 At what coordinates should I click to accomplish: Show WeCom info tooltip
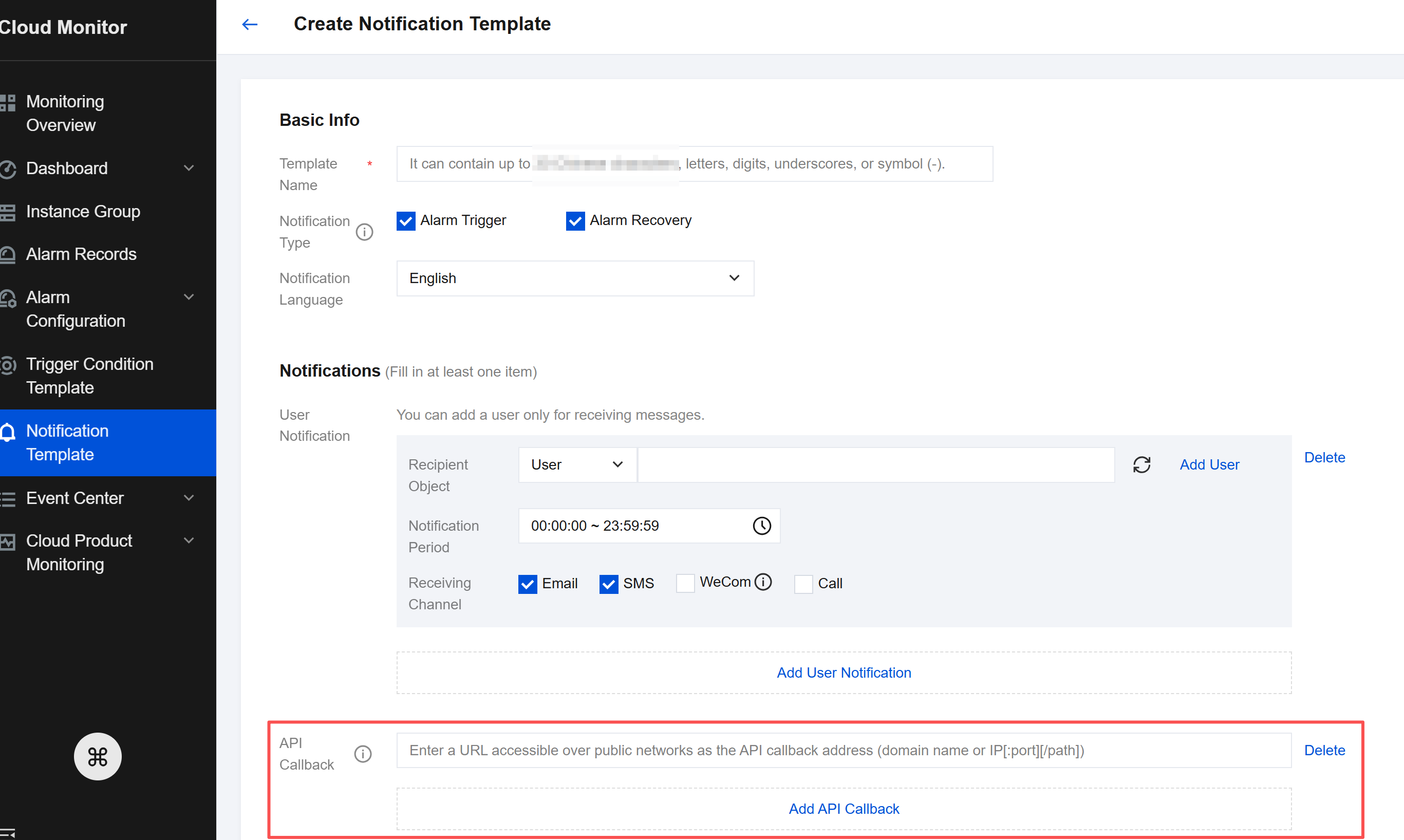tap(763, 582)
